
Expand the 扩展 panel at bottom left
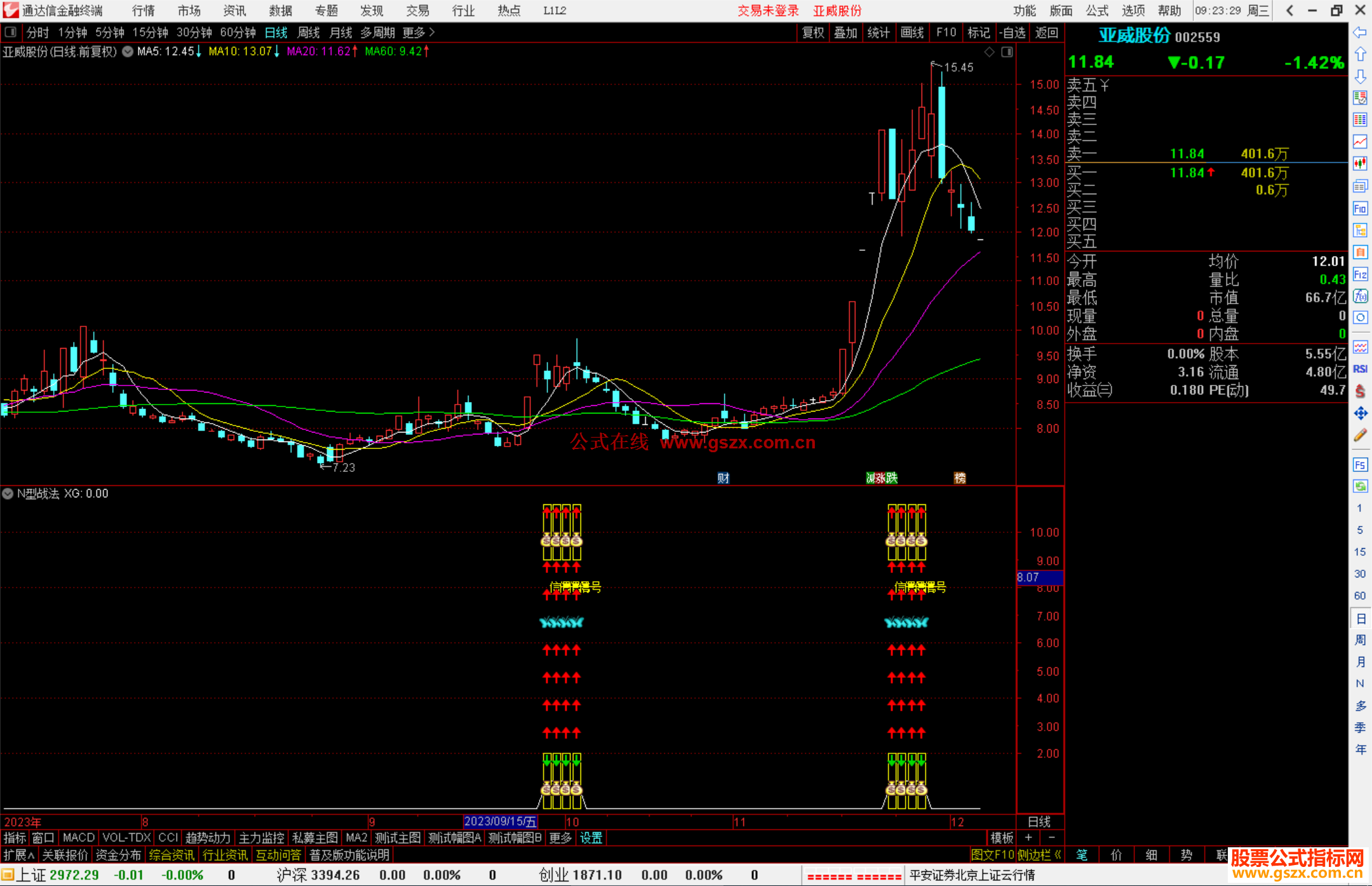pyautogui.click(x=19, y=855)
